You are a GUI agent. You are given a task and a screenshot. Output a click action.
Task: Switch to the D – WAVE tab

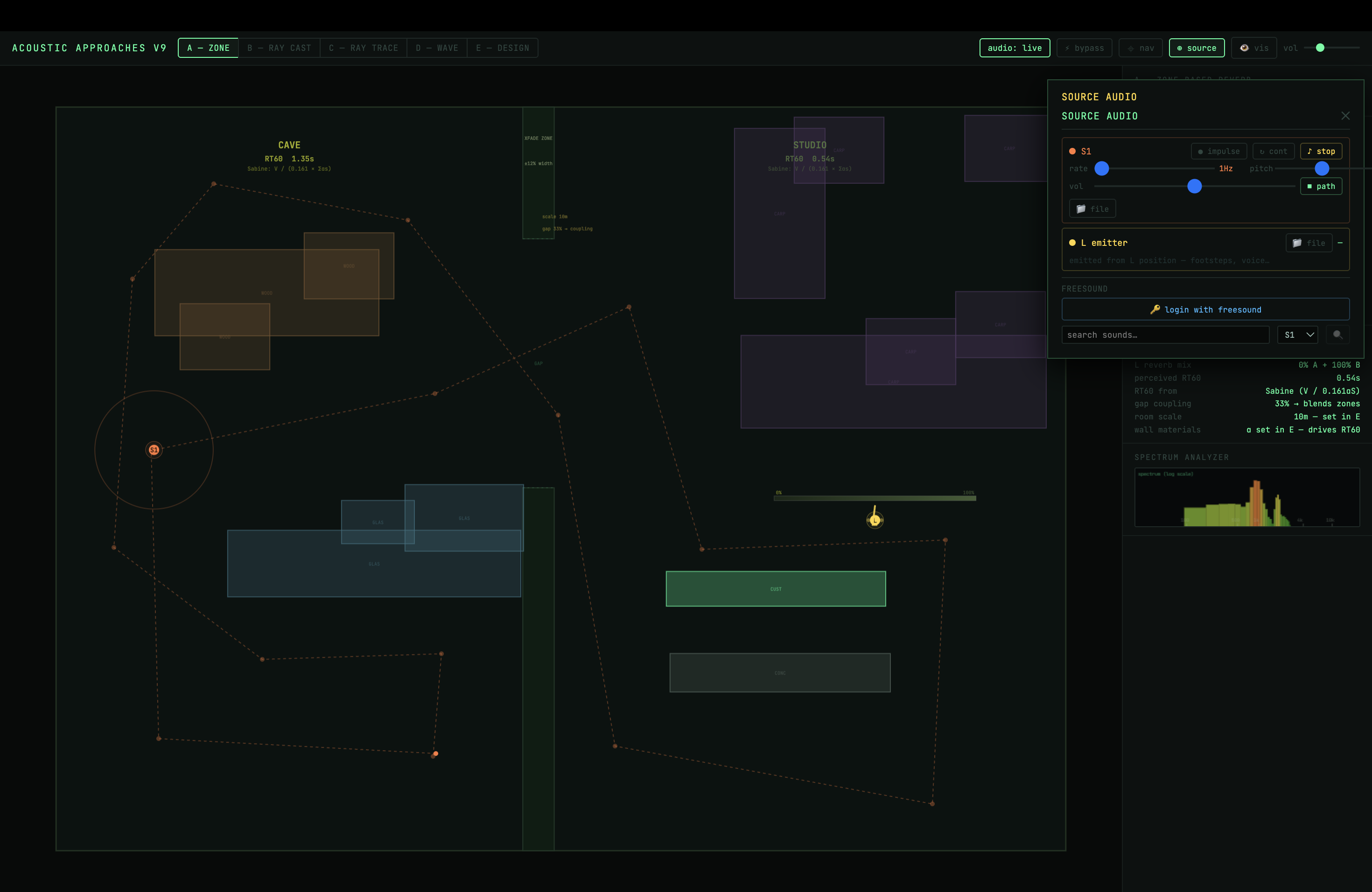coord(437,48)
